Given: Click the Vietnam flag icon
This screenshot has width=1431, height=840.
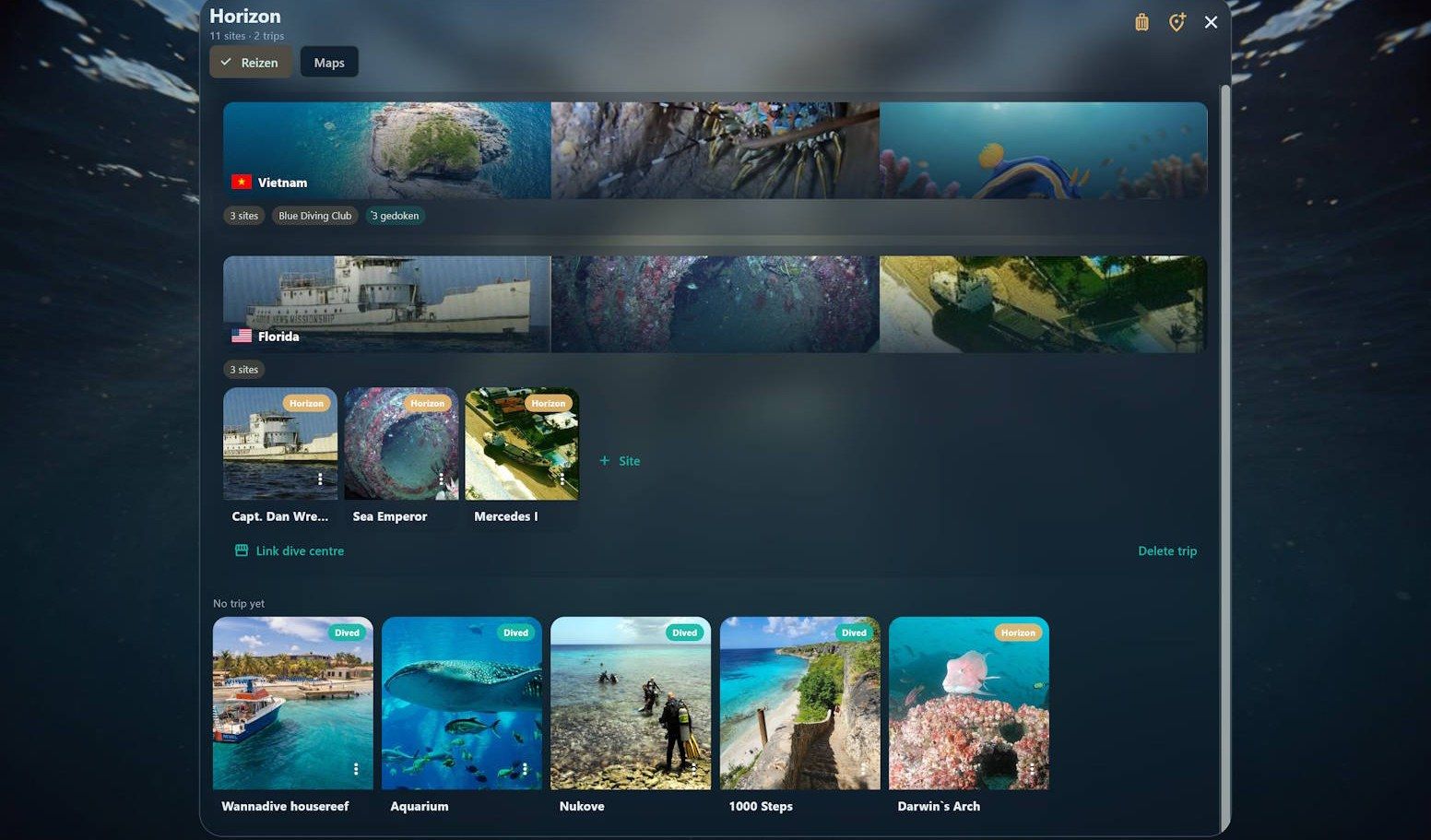Looking at the screenshot, I should [x=242, y=182].
